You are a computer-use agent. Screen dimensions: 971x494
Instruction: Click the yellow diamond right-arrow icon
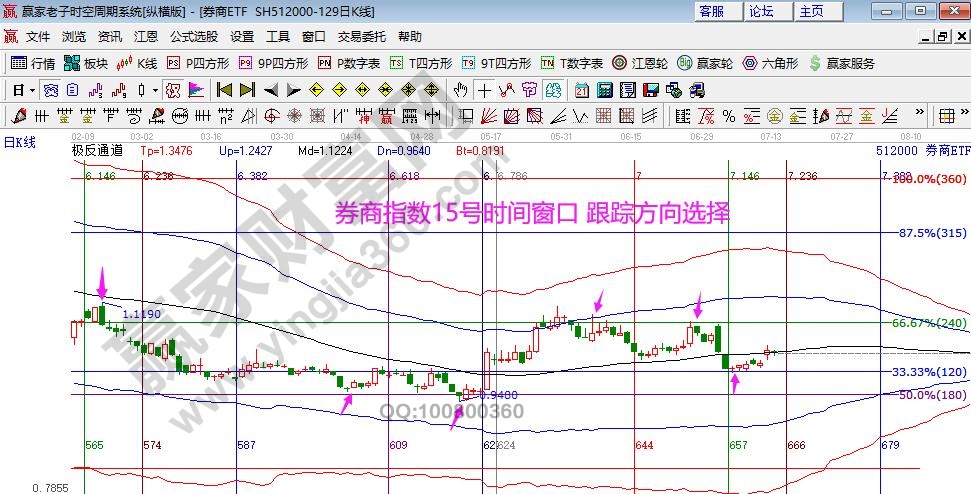[x=339, y=91]
